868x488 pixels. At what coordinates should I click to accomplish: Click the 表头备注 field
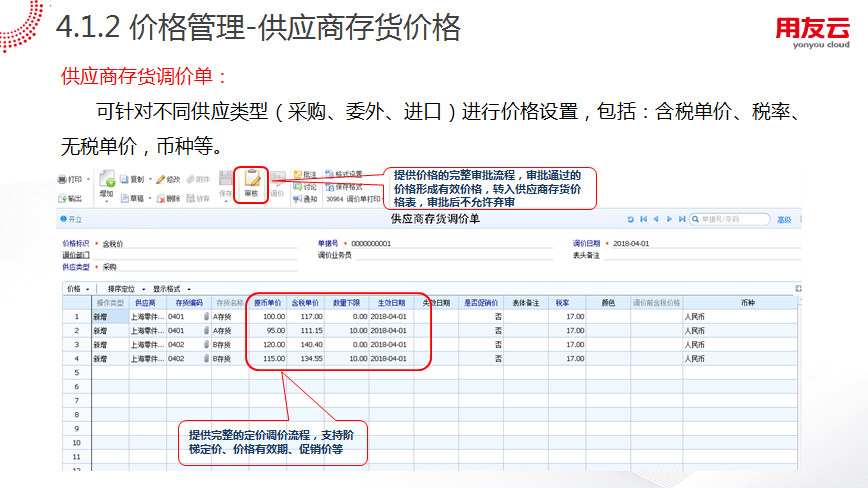[702, 255]
